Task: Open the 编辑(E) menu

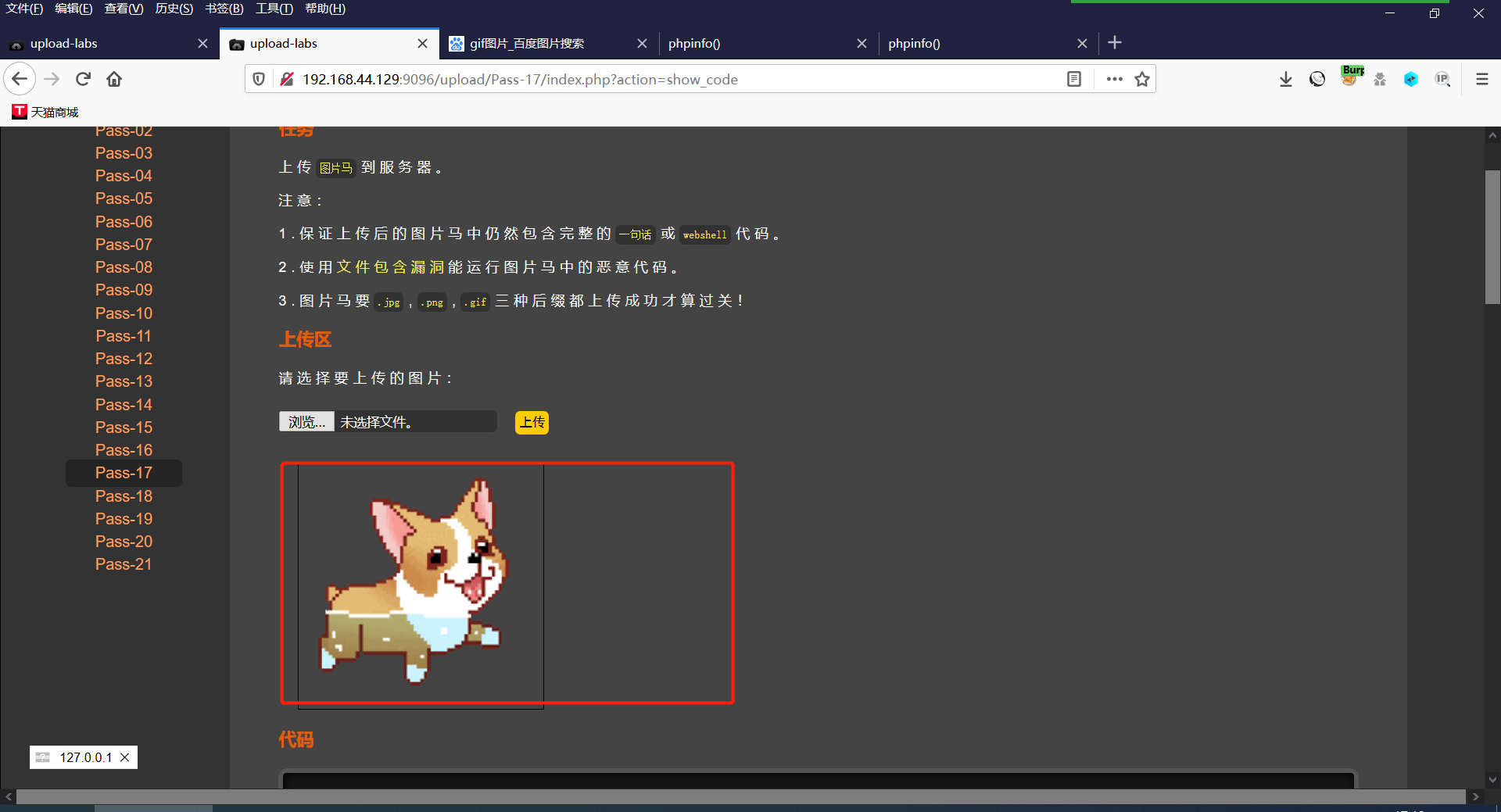Action: 73,9
